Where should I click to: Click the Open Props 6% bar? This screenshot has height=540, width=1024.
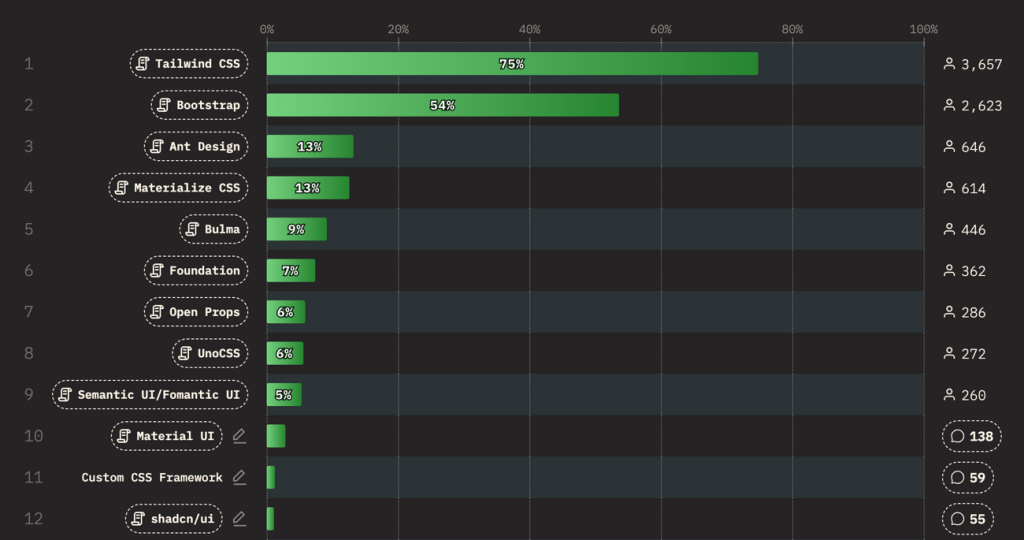286,312
